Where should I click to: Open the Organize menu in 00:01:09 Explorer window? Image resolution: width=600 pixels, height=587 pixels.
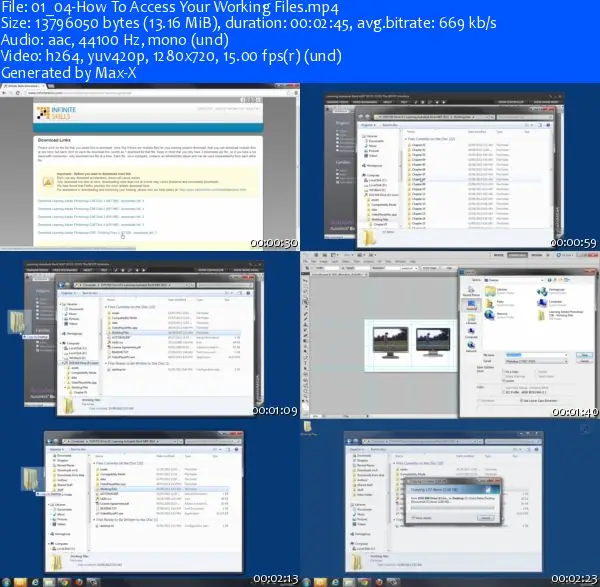[68, 293]
